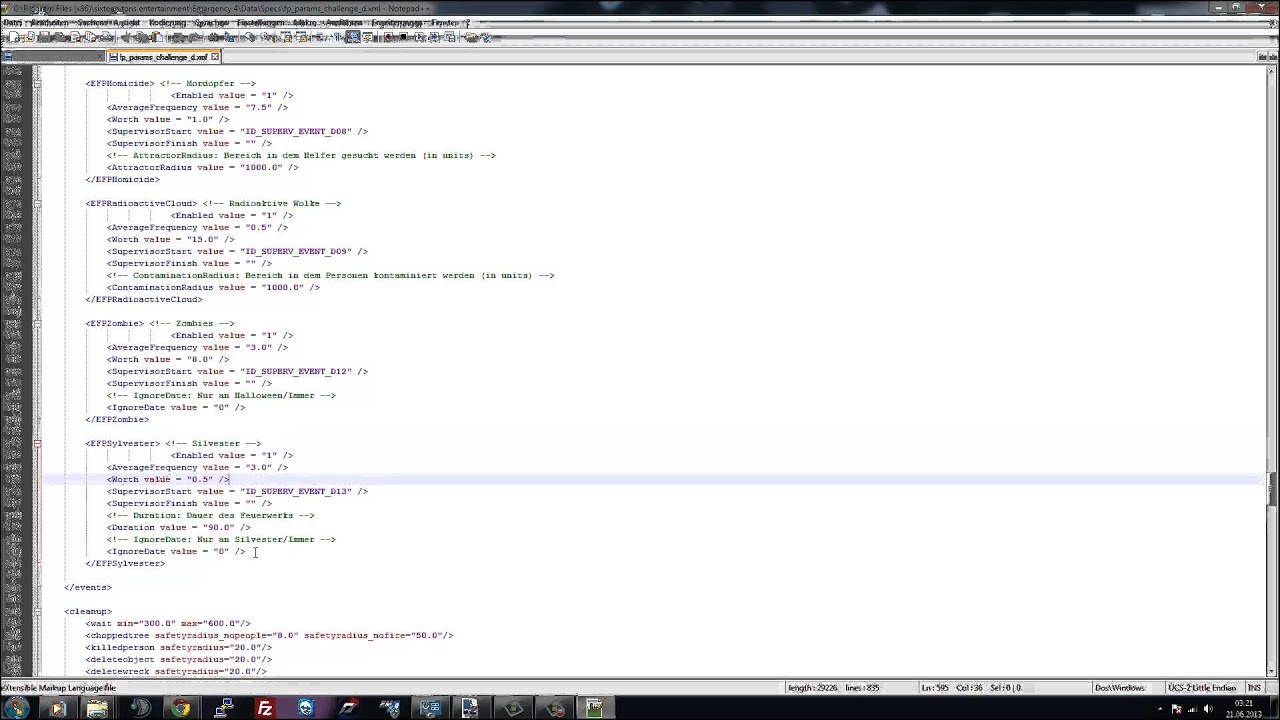Screen dimensions: 1280x720
Task: Open the Einstellungen menu
Action: point(260,22)
